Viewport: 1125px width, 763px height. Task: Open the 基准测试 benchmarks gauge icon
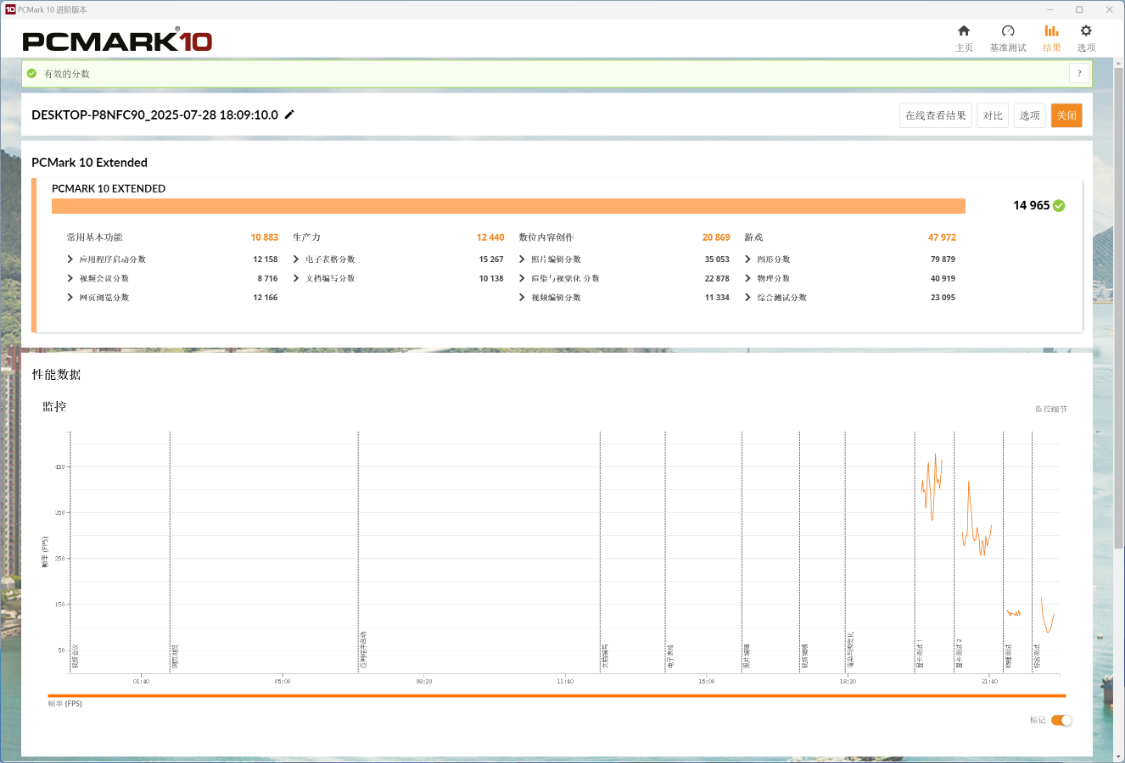[1008, 31]
